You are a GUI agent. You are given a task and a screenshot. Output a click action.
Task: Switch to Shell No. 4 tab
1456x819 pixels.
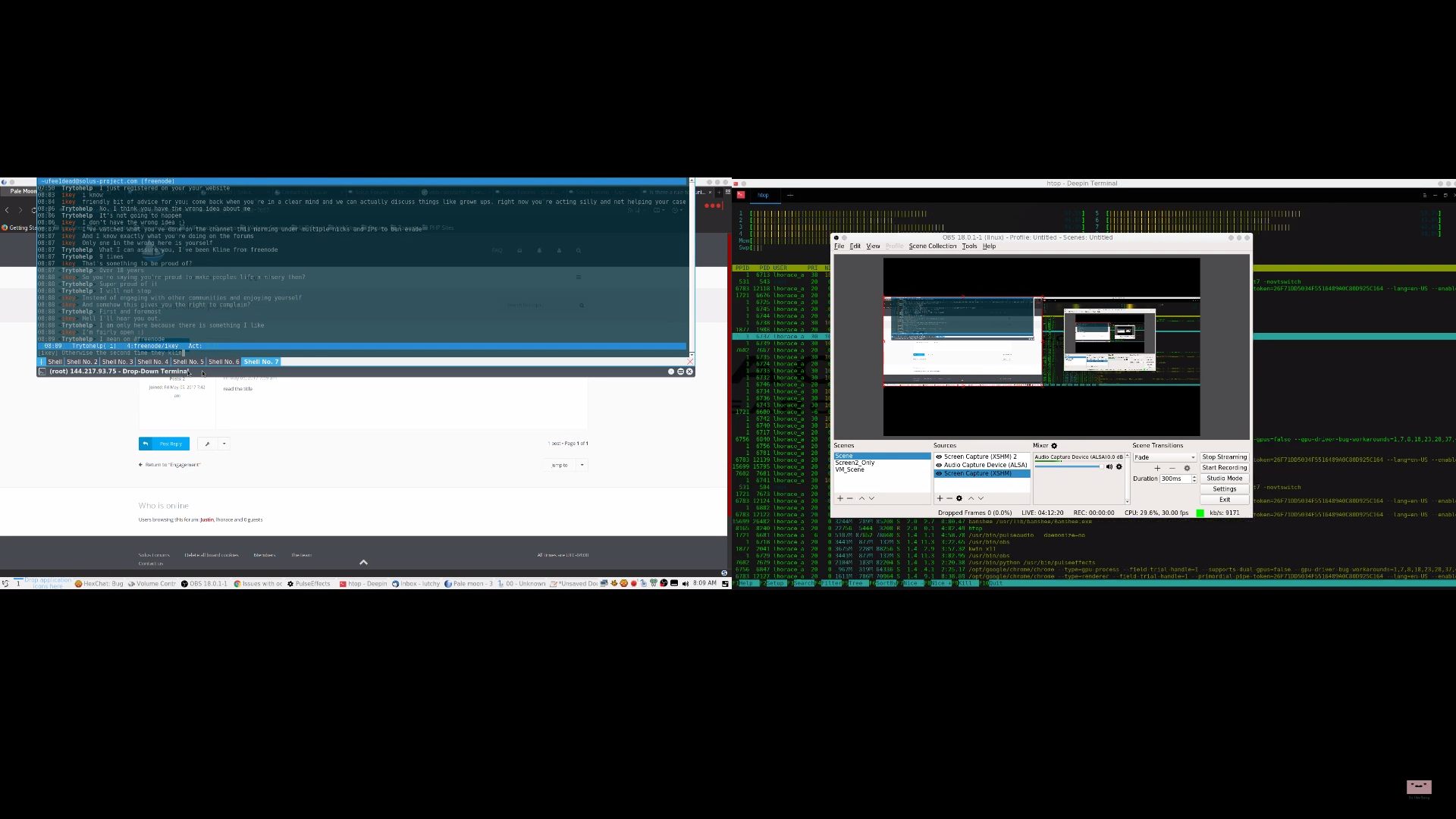(x=152, y=362)
